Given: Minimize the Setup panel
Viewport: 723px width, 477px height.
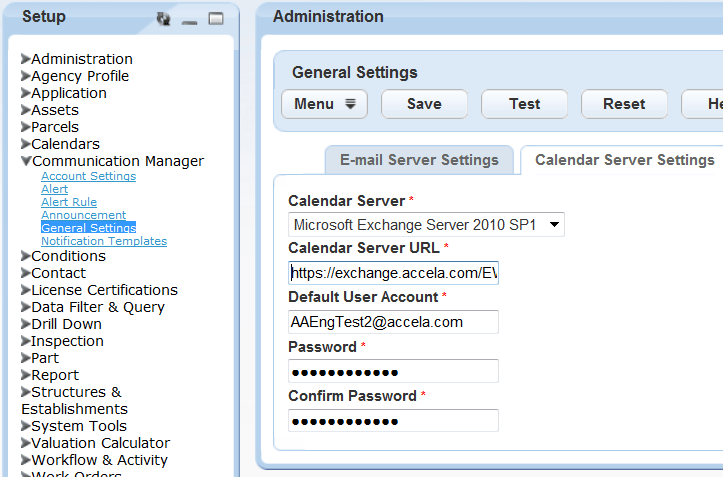Looking at the screenshot, I should [190, 18].
